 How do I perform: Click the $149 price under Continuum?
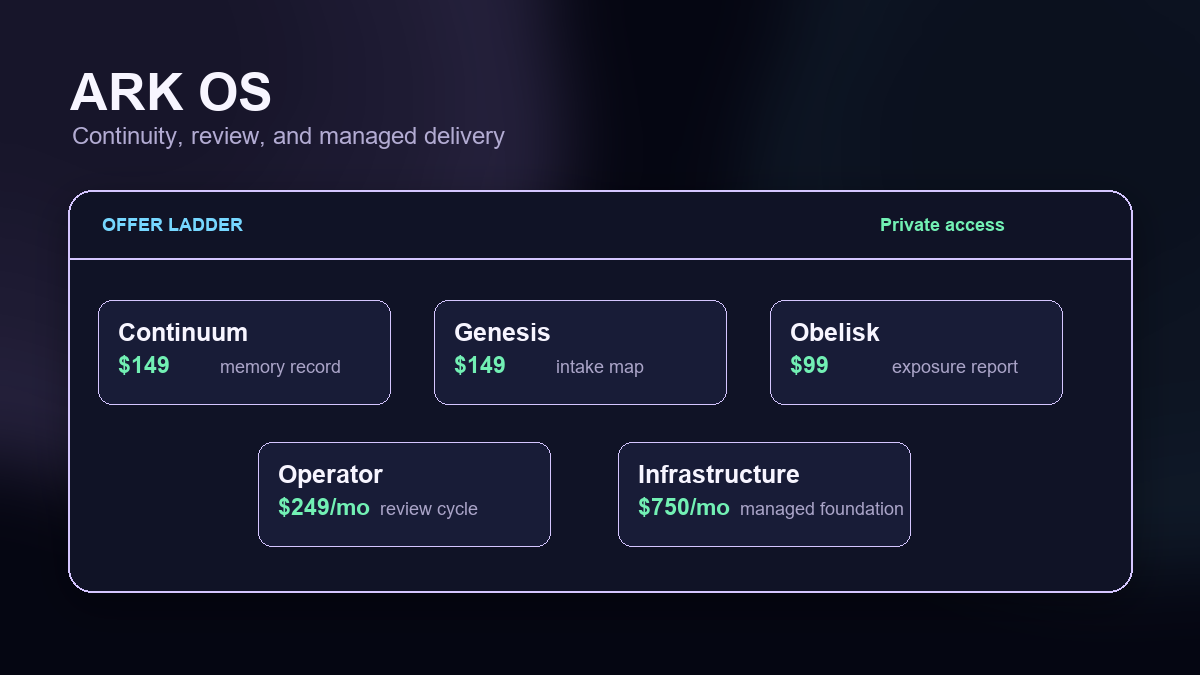(144, 366)
